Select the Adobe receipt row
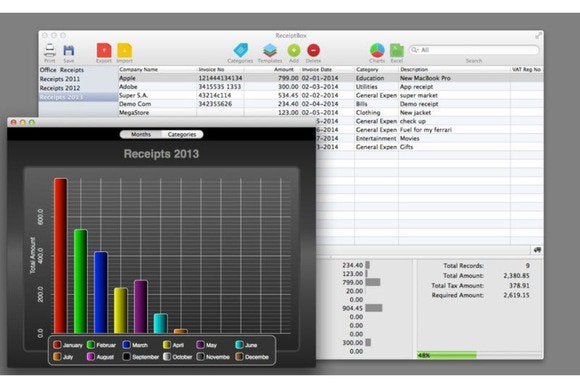 [331, 87]
